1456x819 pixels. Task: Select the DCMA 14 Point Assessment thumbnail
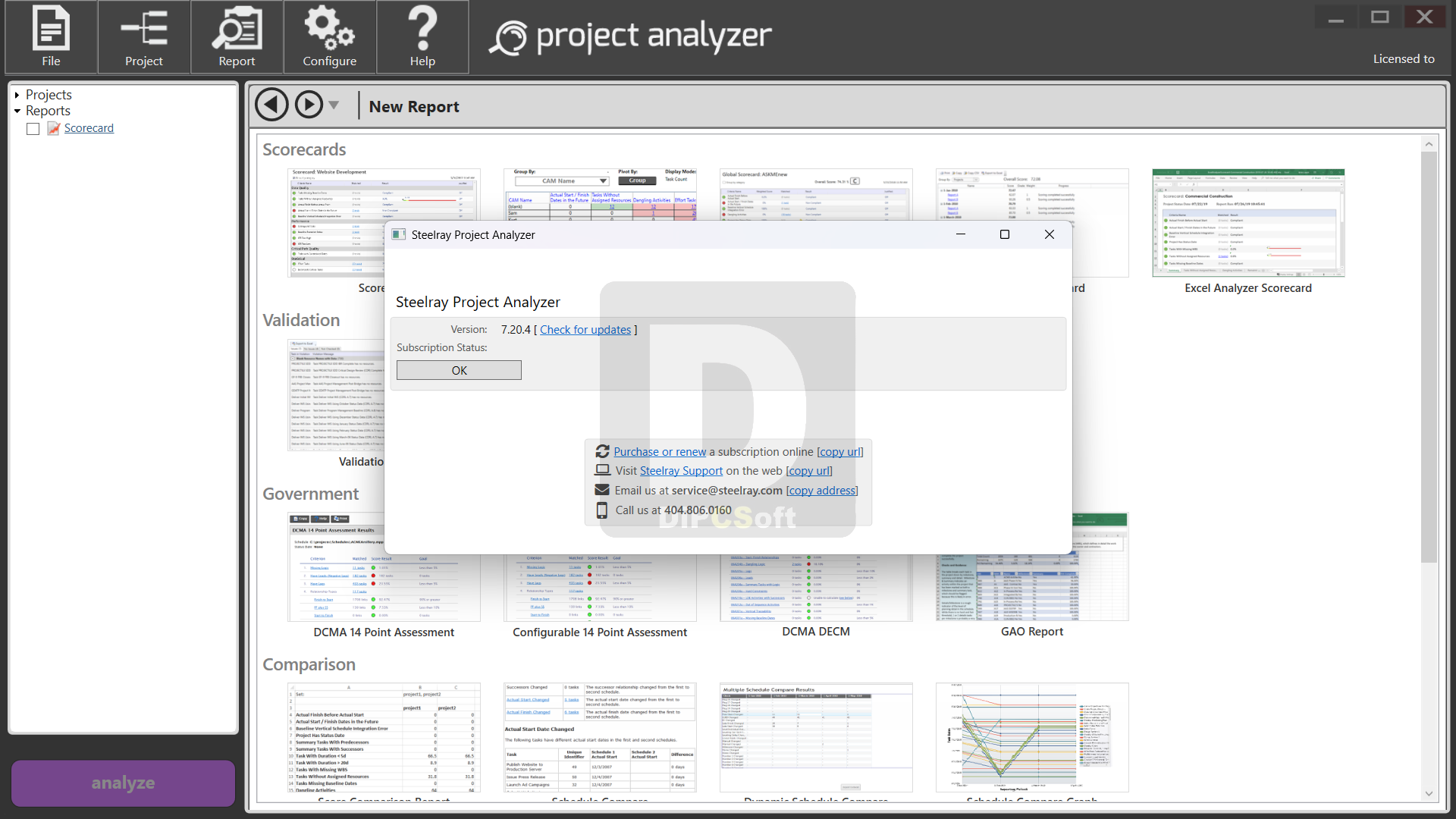tap(384, 588)
